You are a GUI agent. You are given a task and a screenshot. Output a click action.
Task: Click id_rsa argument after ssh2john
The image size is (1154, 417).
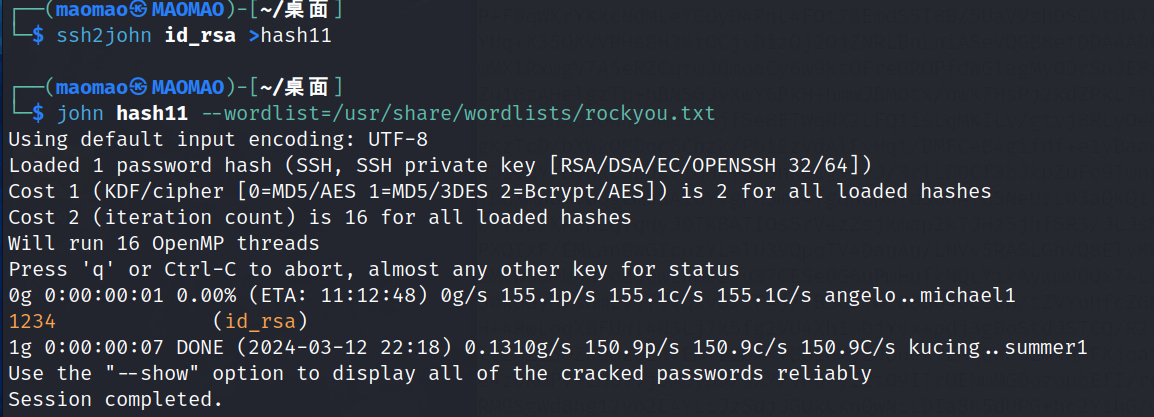(202, 36)
